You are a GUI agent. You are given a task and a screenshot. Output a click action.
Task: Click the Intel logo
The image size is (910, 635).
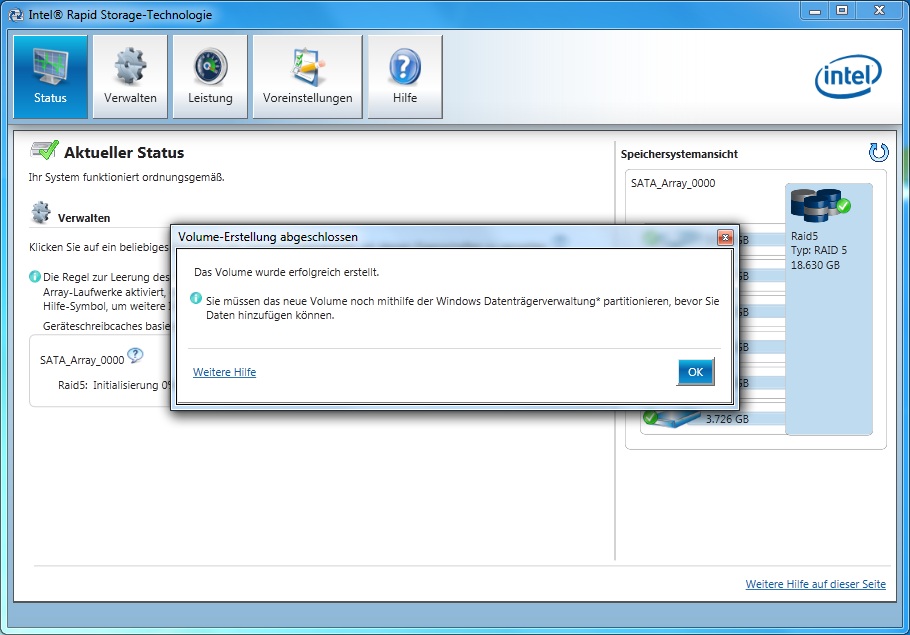848,76
